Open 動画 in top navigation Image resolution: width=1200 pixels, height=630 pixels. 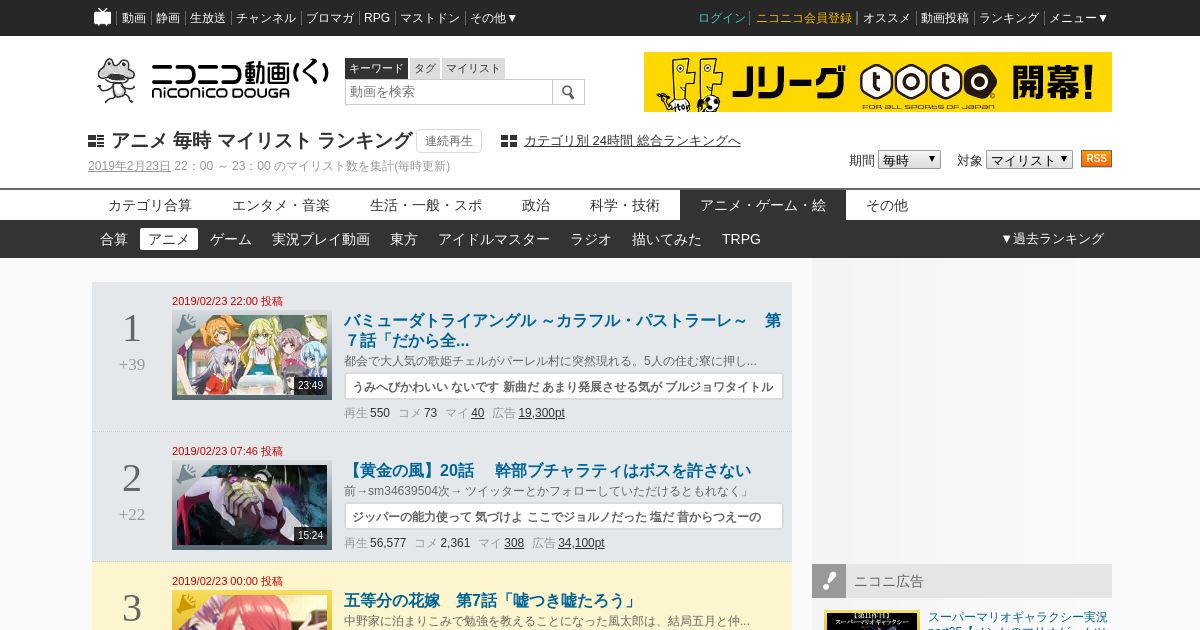click(134, 18)
